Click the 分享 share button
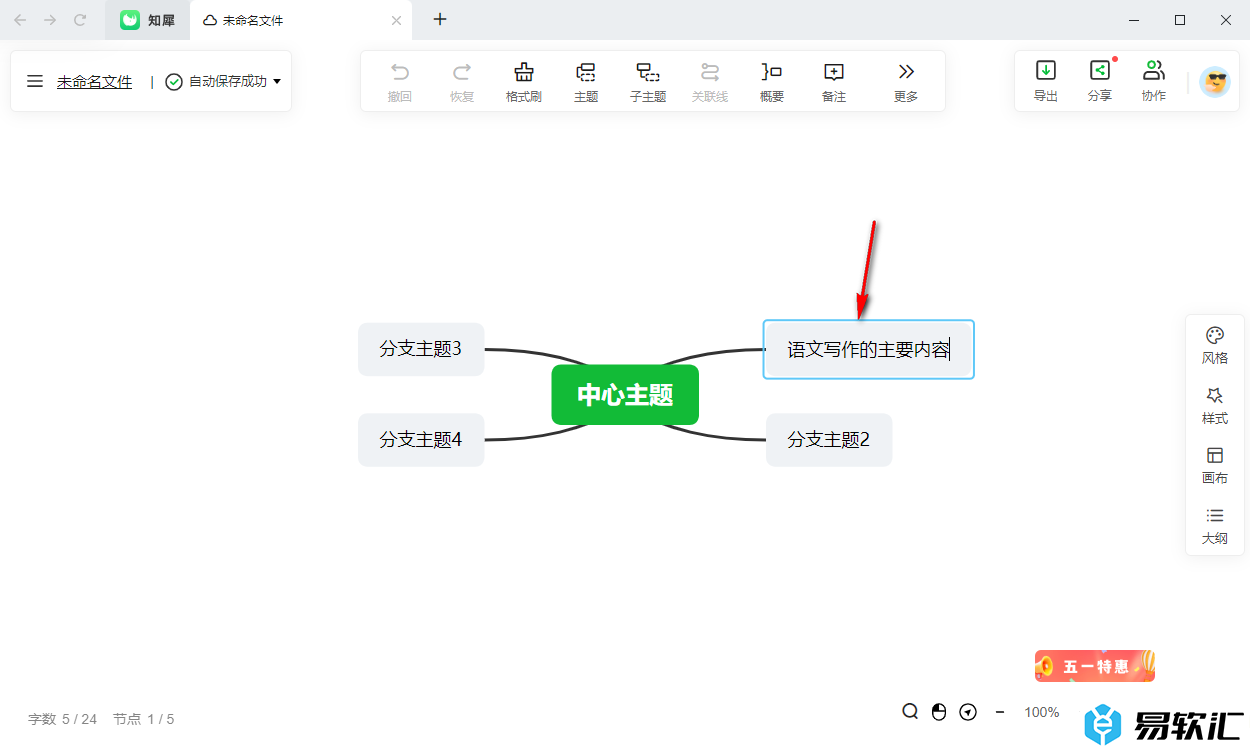Viewport: 1250px width, 750px height. [1100, 81]
